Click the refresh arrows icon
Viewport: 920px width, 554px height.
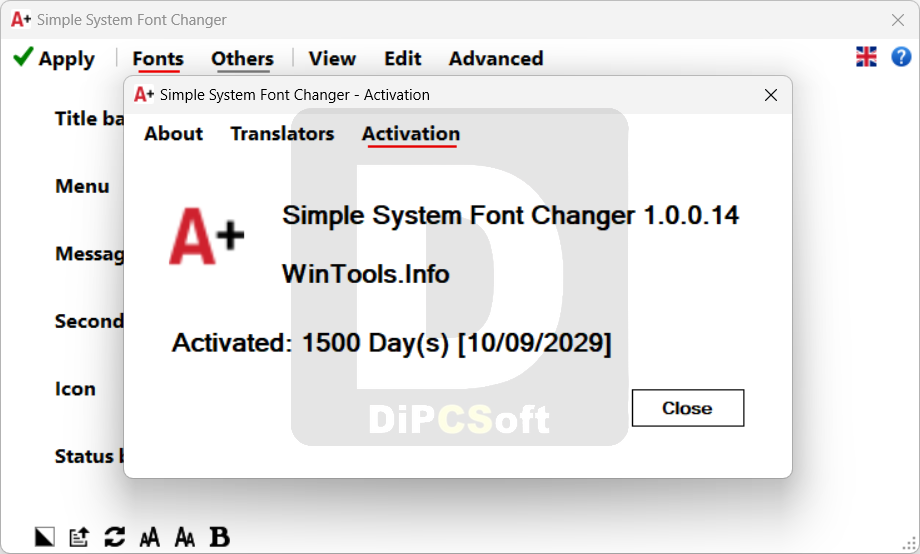(x=114, y=536)
